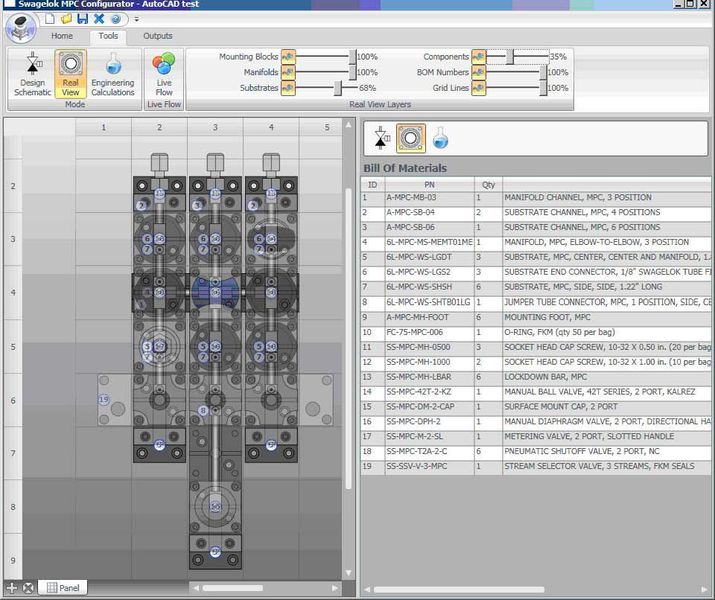715x600 pixels.
Task: Click the Mounting Blocks opacity slider handle
Action: [x=352, y=57]
